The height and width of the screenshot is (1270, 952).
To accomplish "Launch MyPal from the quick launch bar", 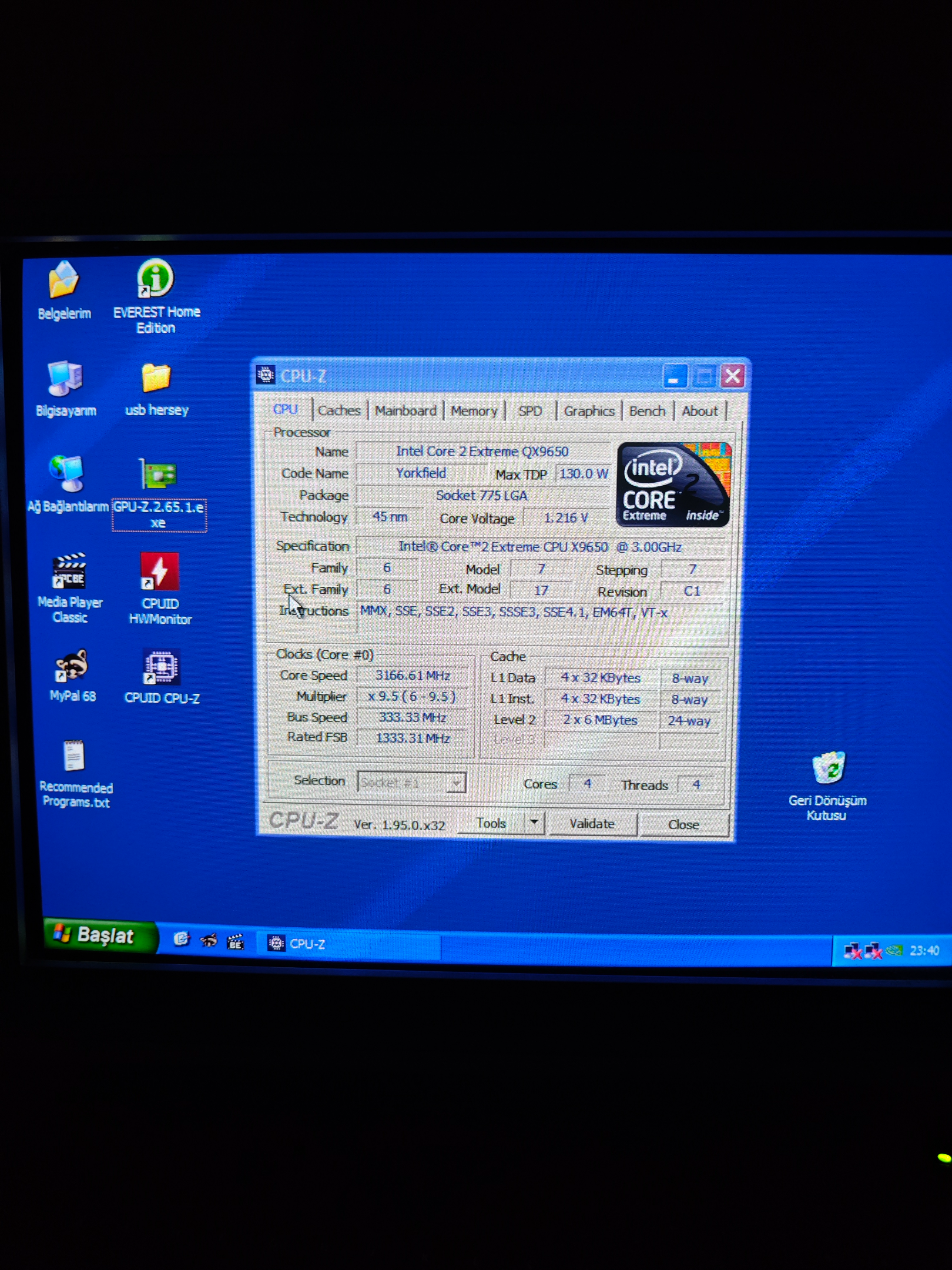I will pyautogui.click(x=209, y=941).
